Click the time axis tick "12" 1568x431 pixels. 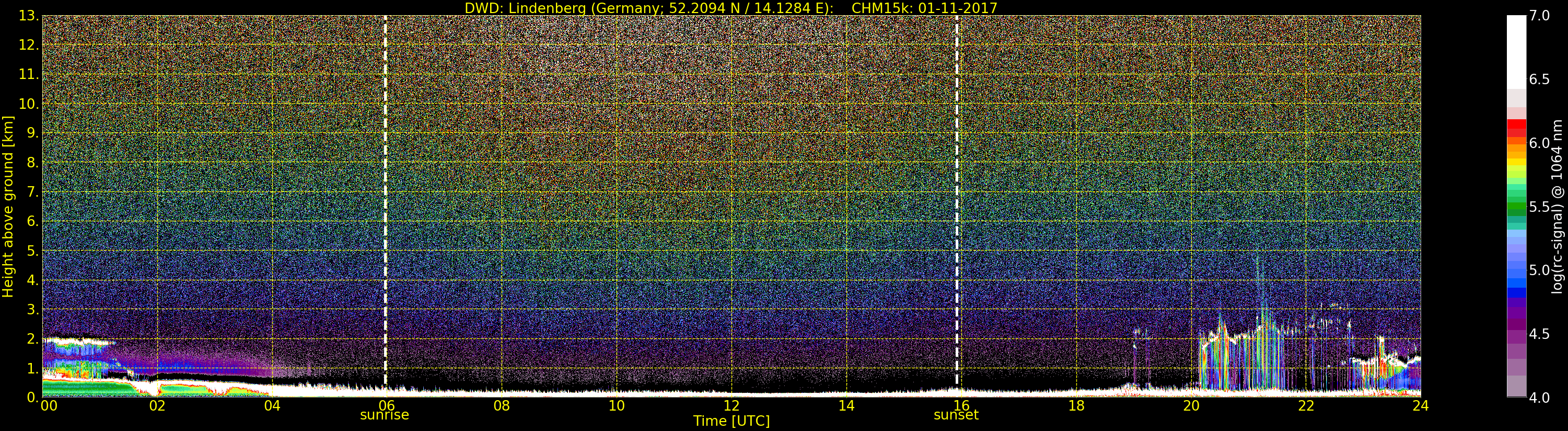731,406
